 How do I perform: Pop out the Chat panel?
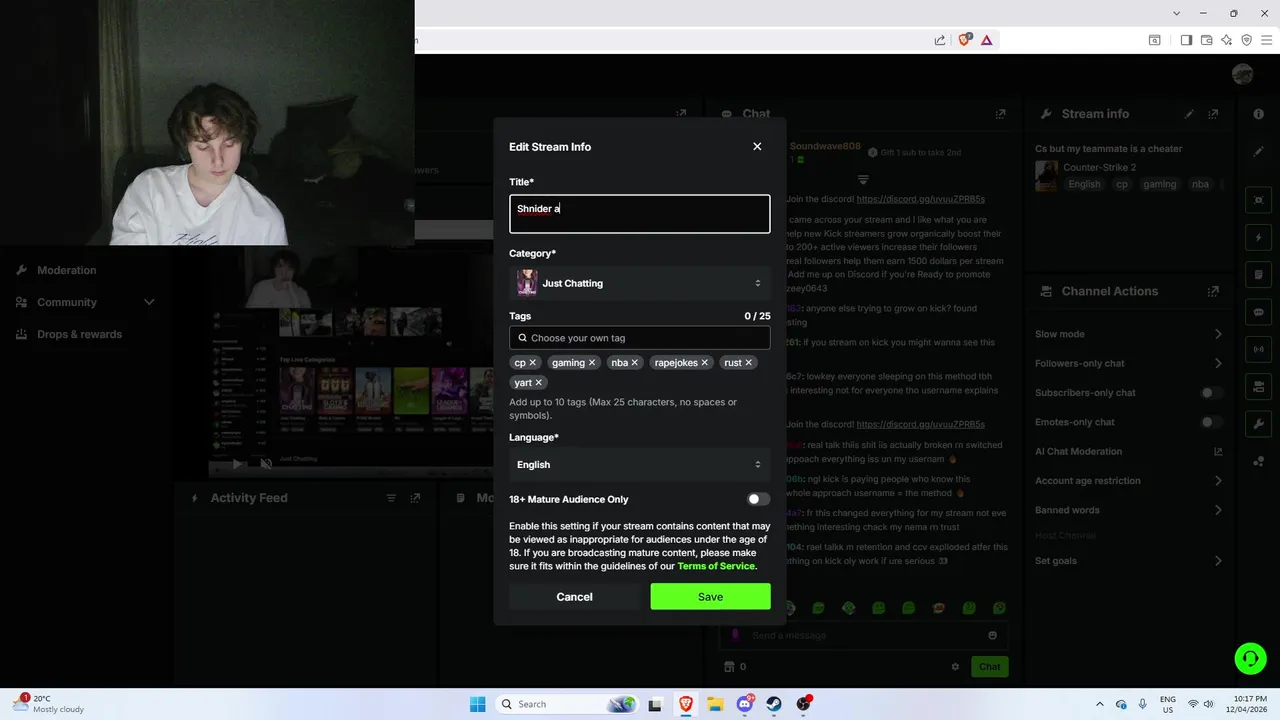tap(1000, 114)
